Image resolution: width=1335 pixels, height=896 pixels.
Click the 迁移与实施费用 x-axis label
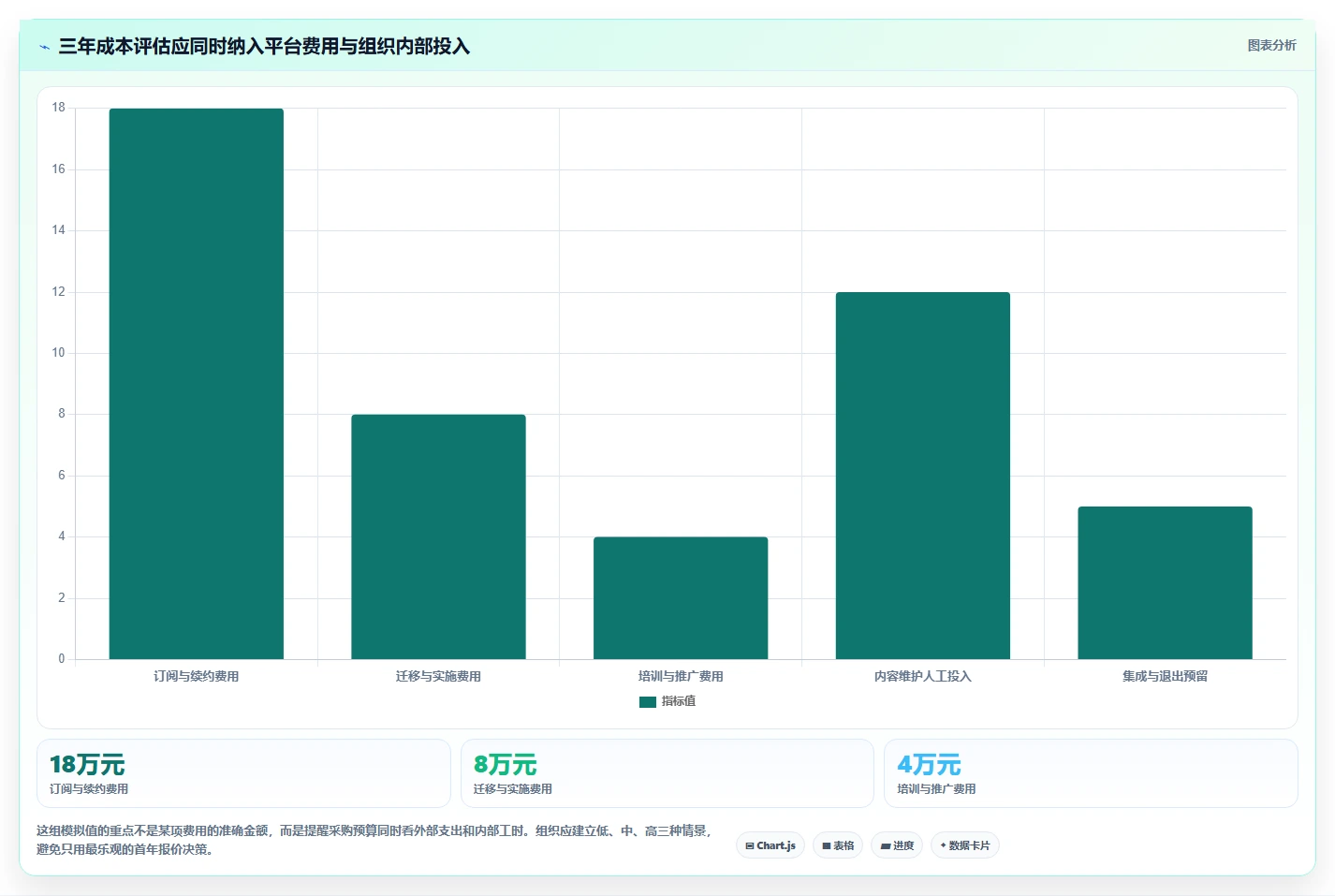coord(438,676)
